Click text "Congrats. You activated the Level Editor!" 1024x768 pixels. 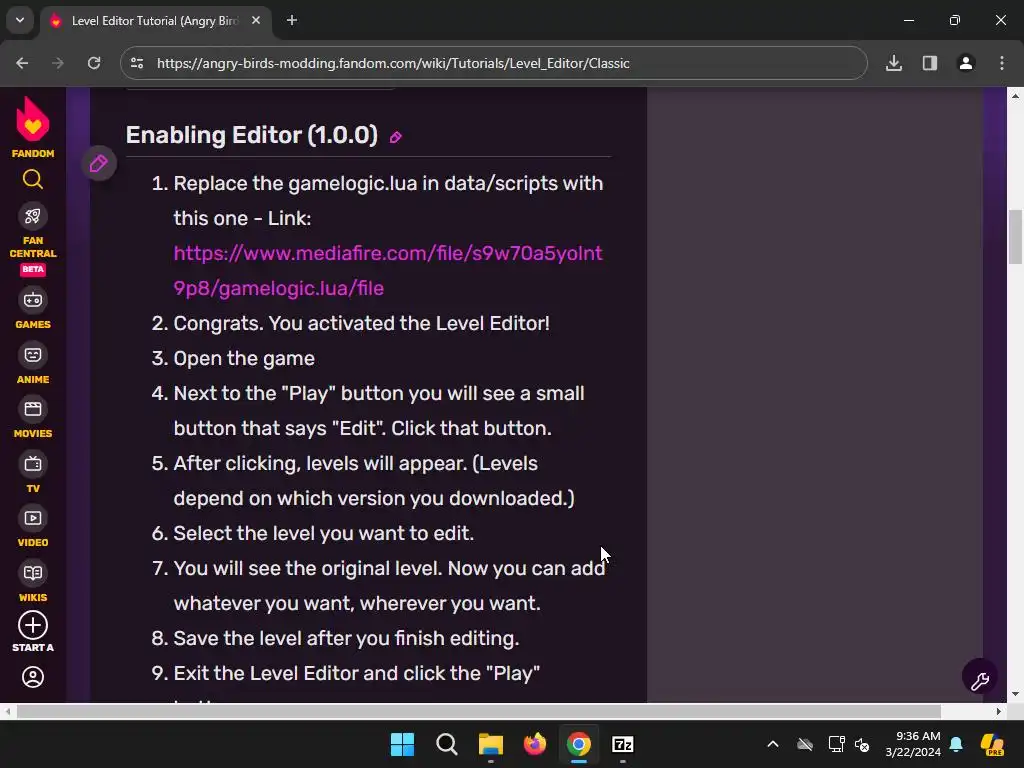(362, 323)
